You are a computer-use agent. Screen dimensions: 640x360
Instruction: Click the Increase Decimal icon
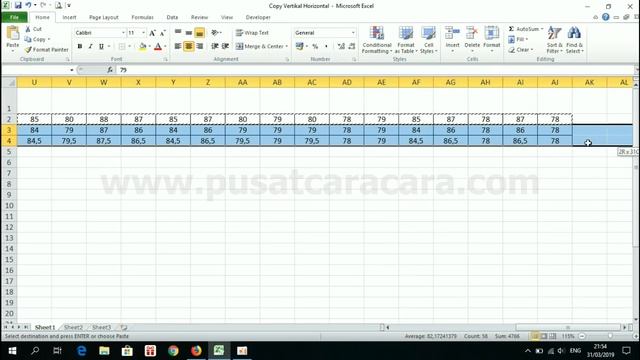[341, 47]
